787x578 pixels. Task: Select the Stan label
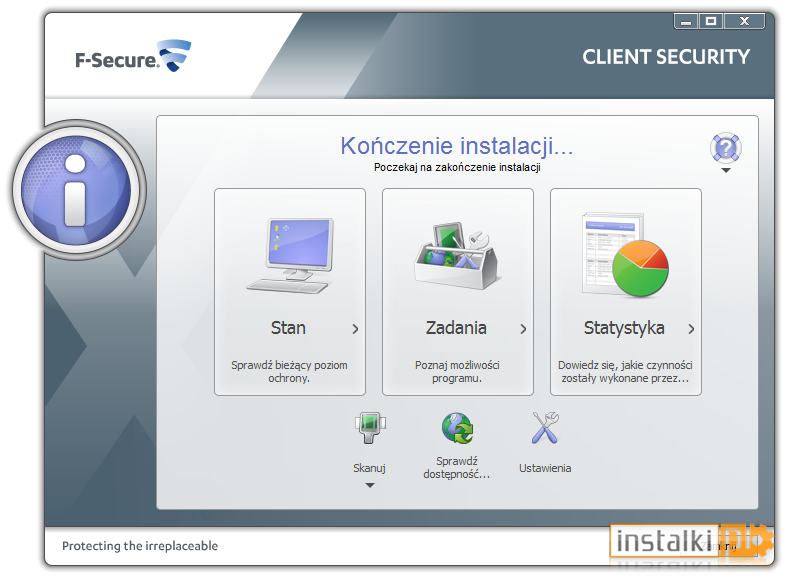point(288,328)
